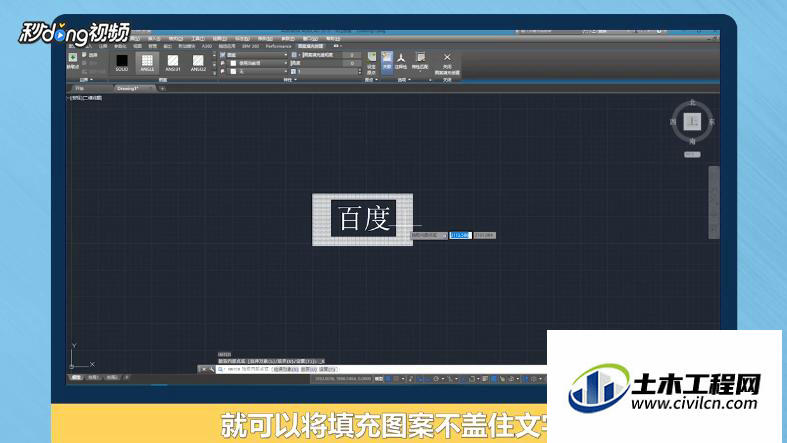
Task: Click status bar Model space button
Action: 379,379
